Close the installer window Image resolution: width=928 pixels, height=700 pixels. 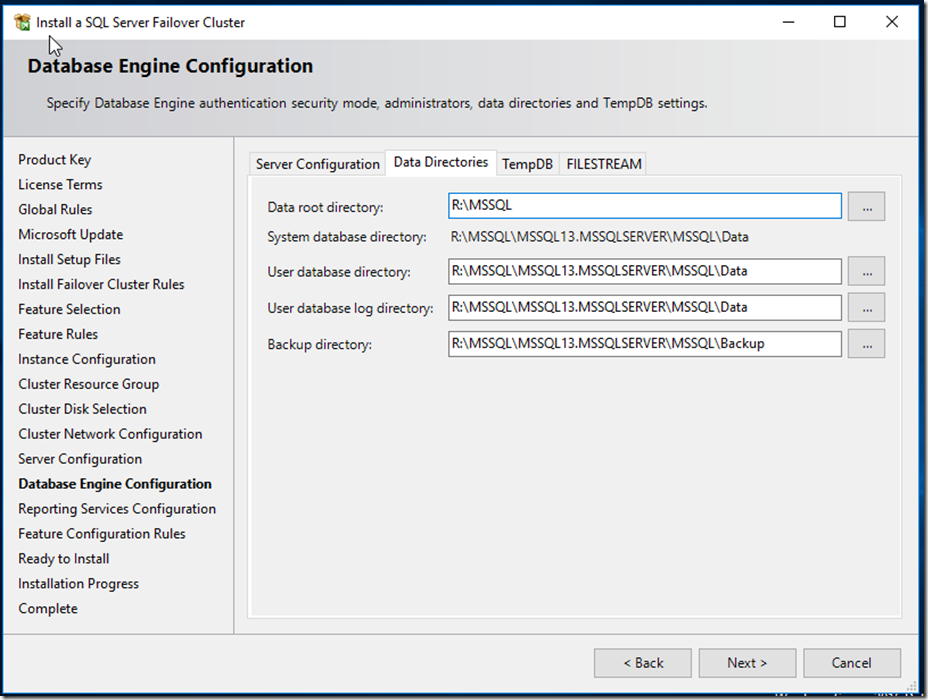tap(892, 22)
